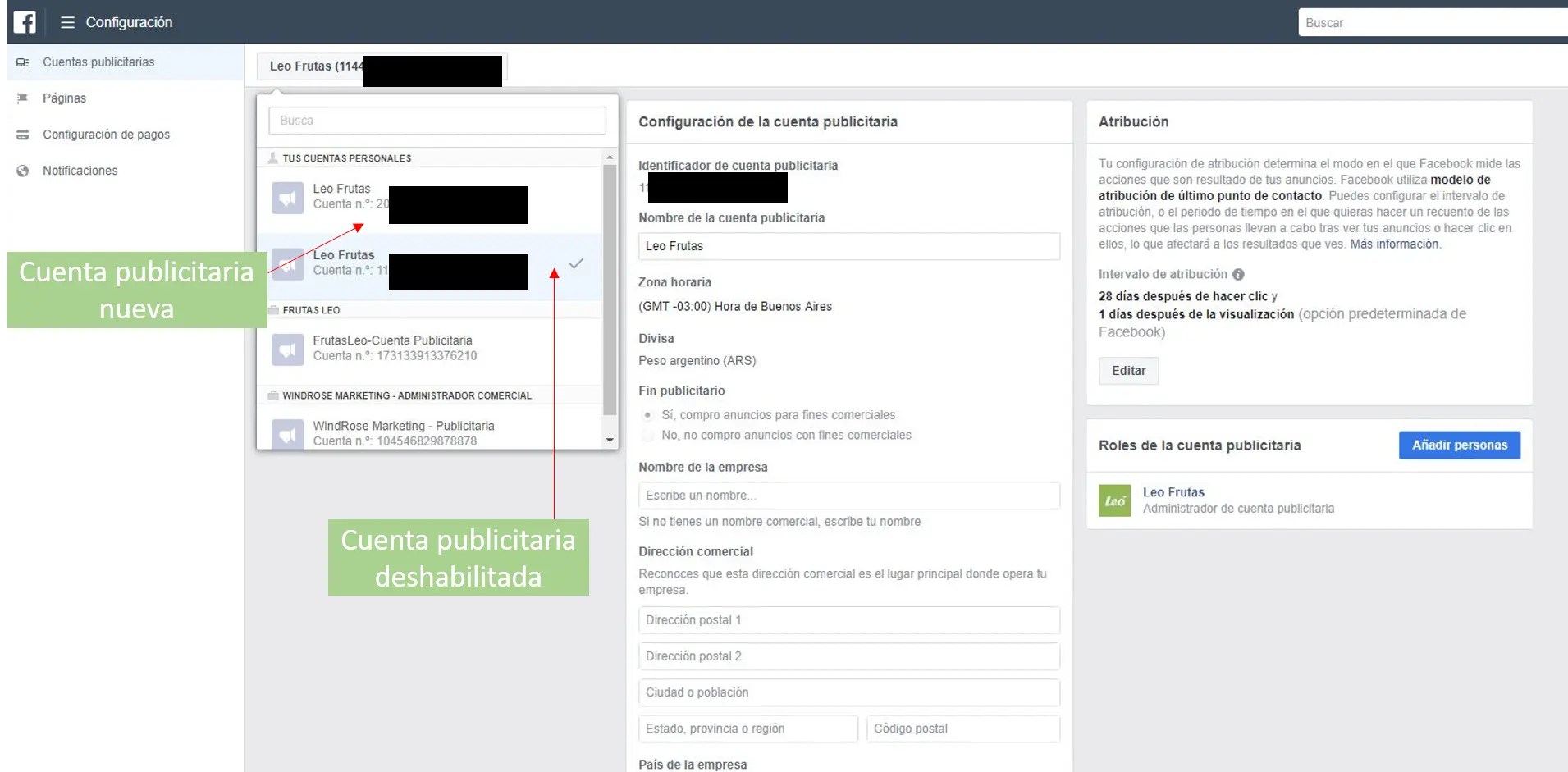Click the account list scrollbar thumb
The height and width of the screenshot is (772, 1568).
point(610,290)
